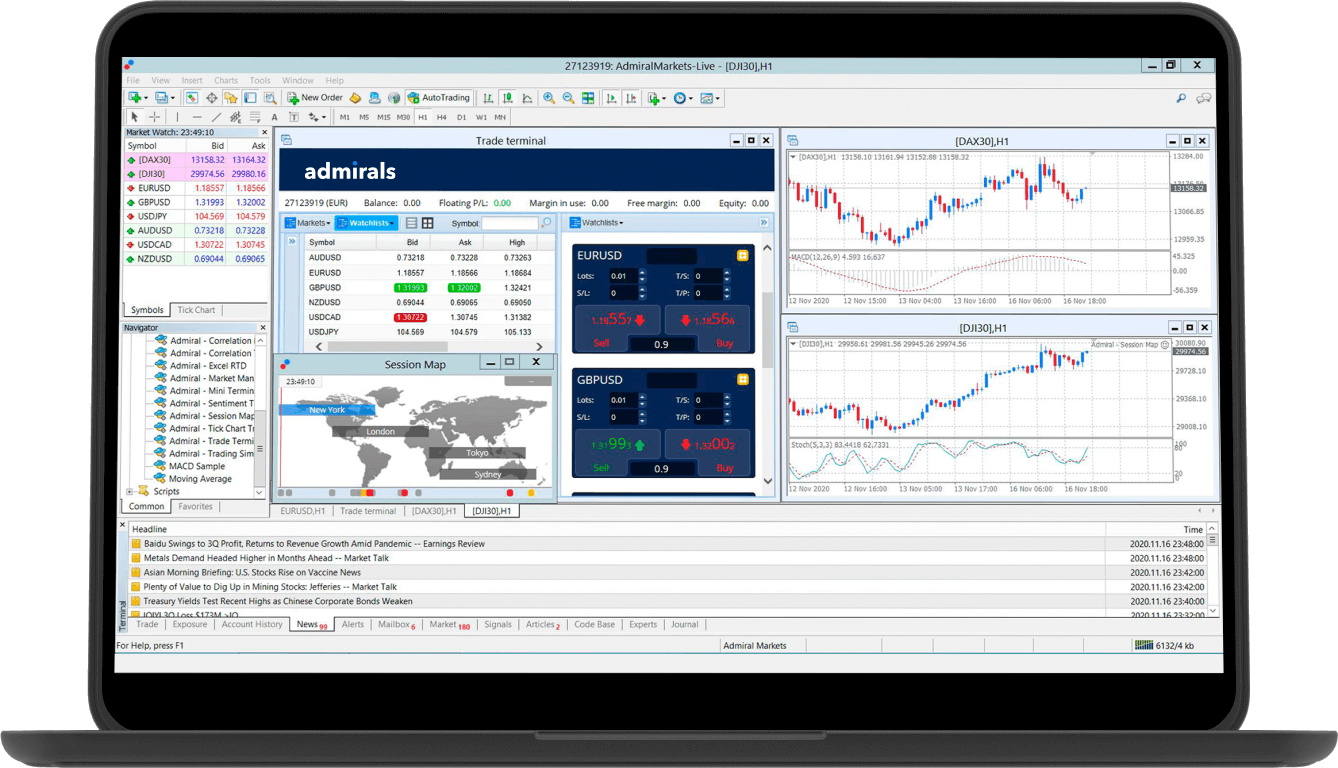Select the vertical line drawing tool

(x=177, y=117)
